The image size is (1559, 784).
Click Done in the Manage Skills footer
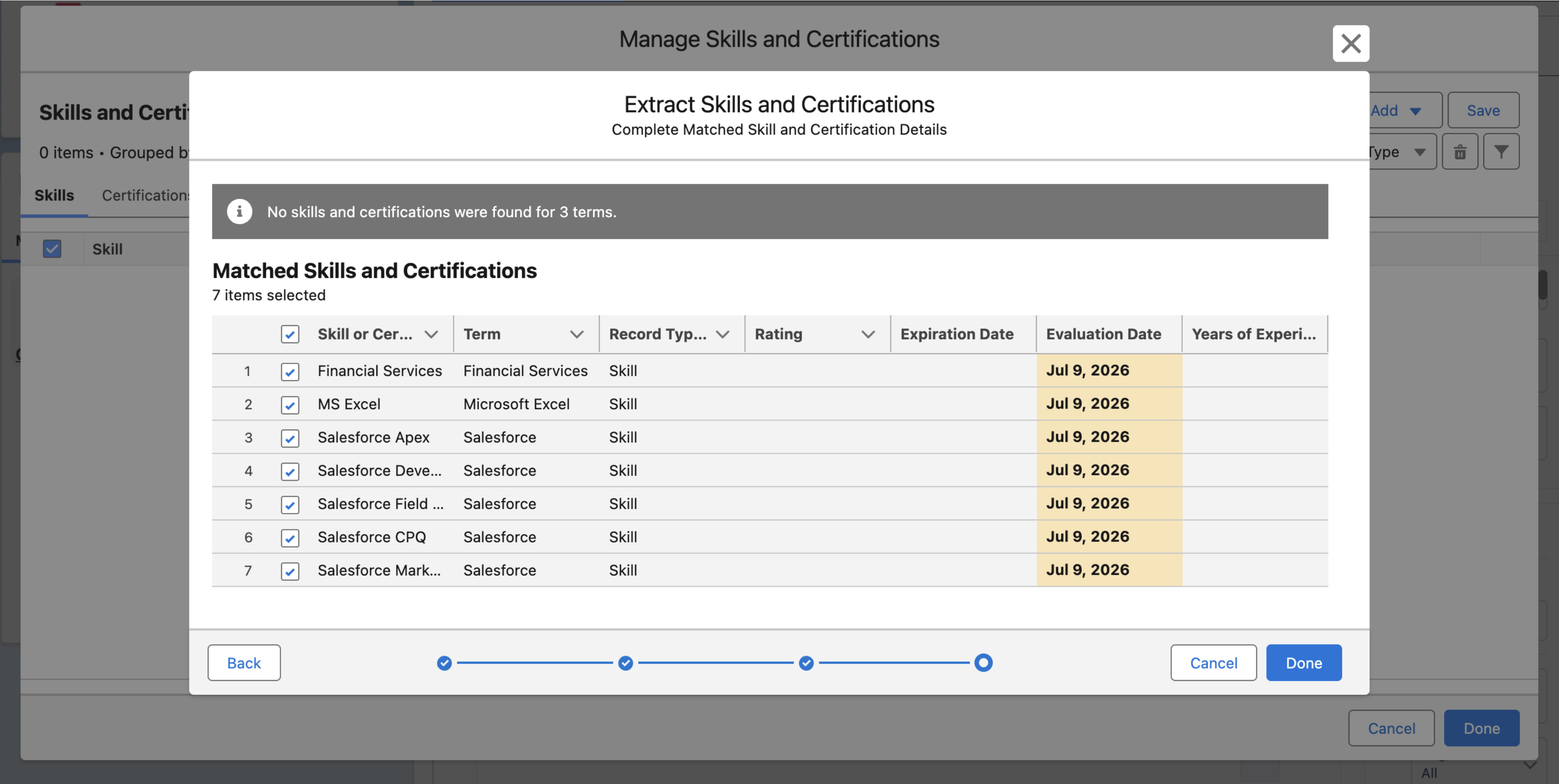point(1481,728)
